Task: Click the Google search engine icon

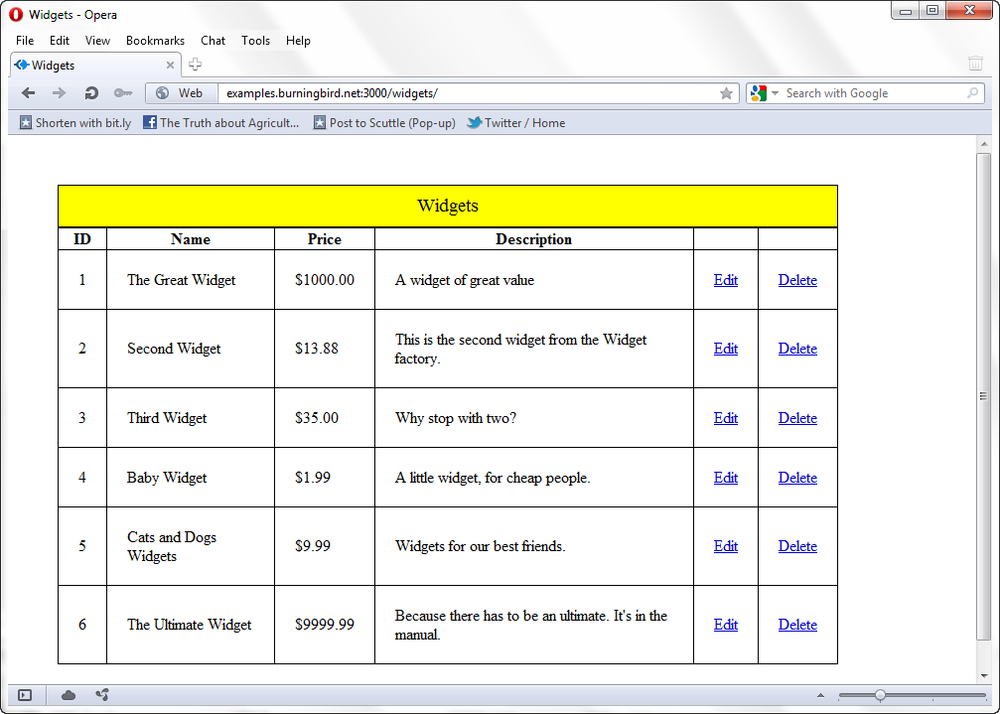Action: pos(756,93)
